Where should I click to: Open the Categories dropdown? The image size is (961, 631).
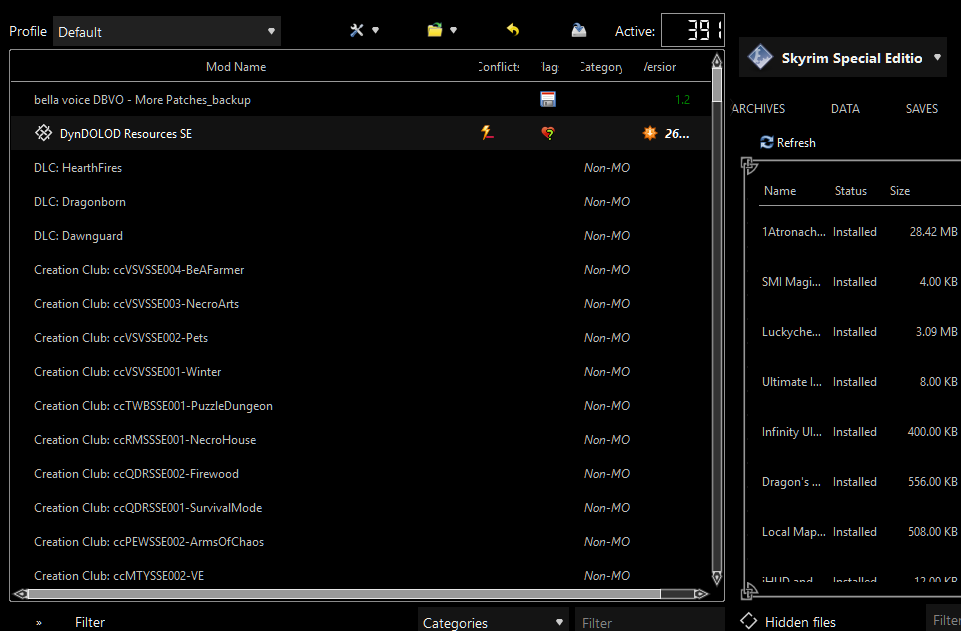pyautogui.click(x=493, y=622)
